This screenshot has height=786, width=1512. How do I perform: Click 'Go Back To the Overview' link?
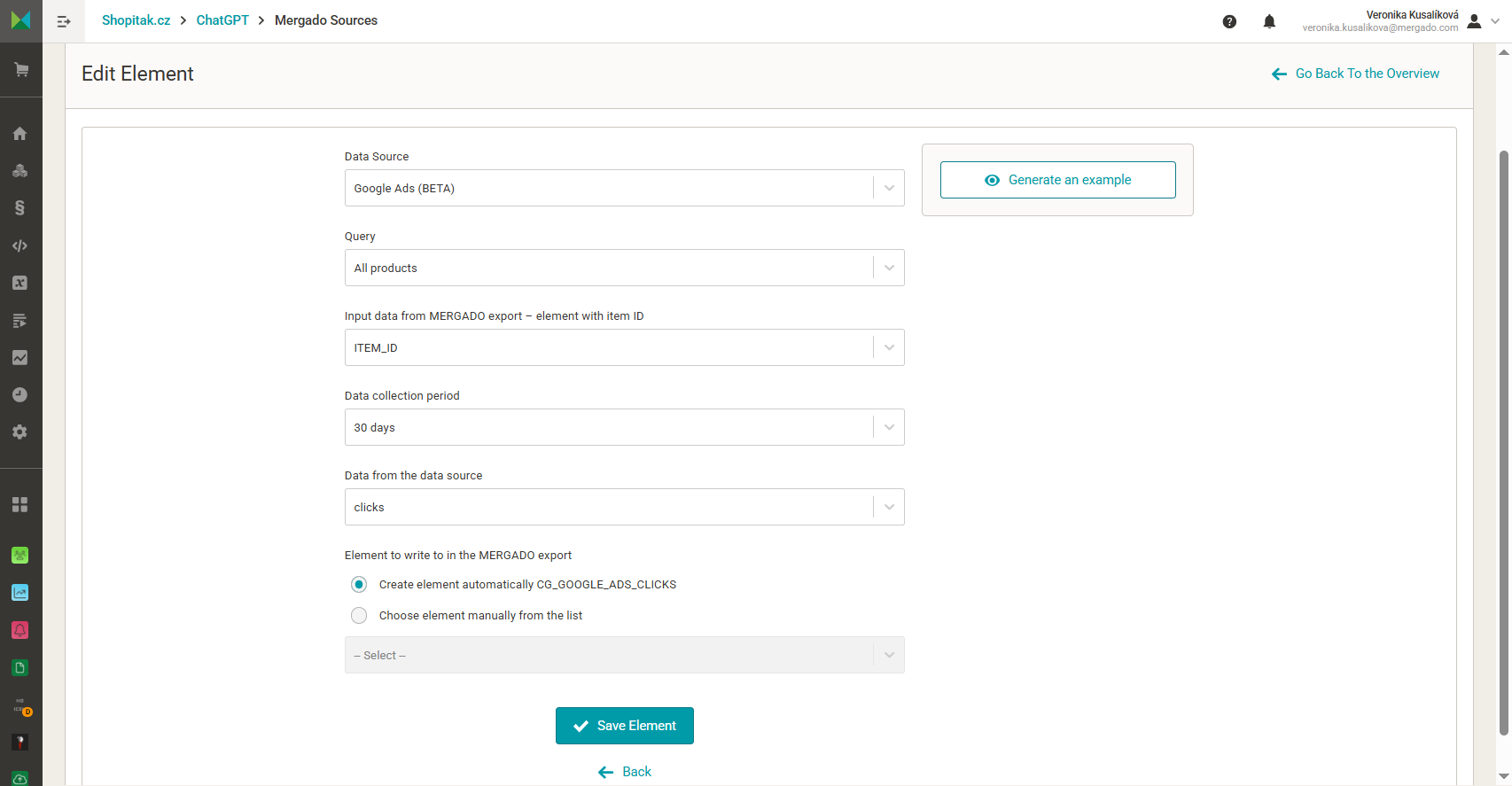pyautogui.click(x=1355, y=74)
